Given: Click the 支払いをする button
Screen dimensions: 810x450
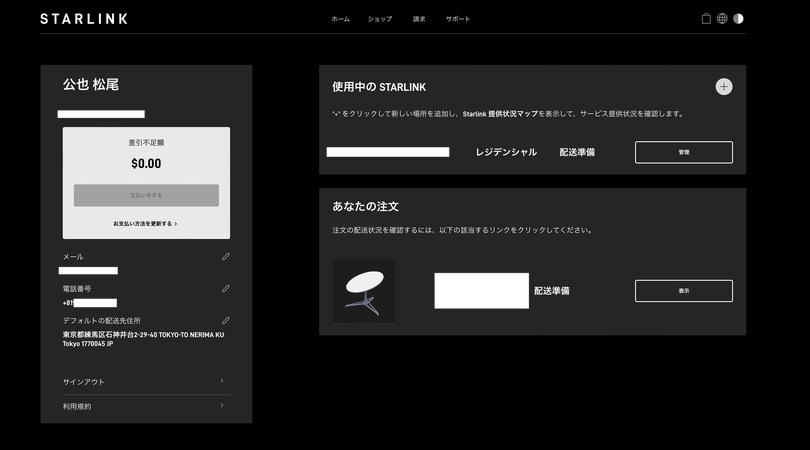Looking at the screenshot, I should [146, 195].
